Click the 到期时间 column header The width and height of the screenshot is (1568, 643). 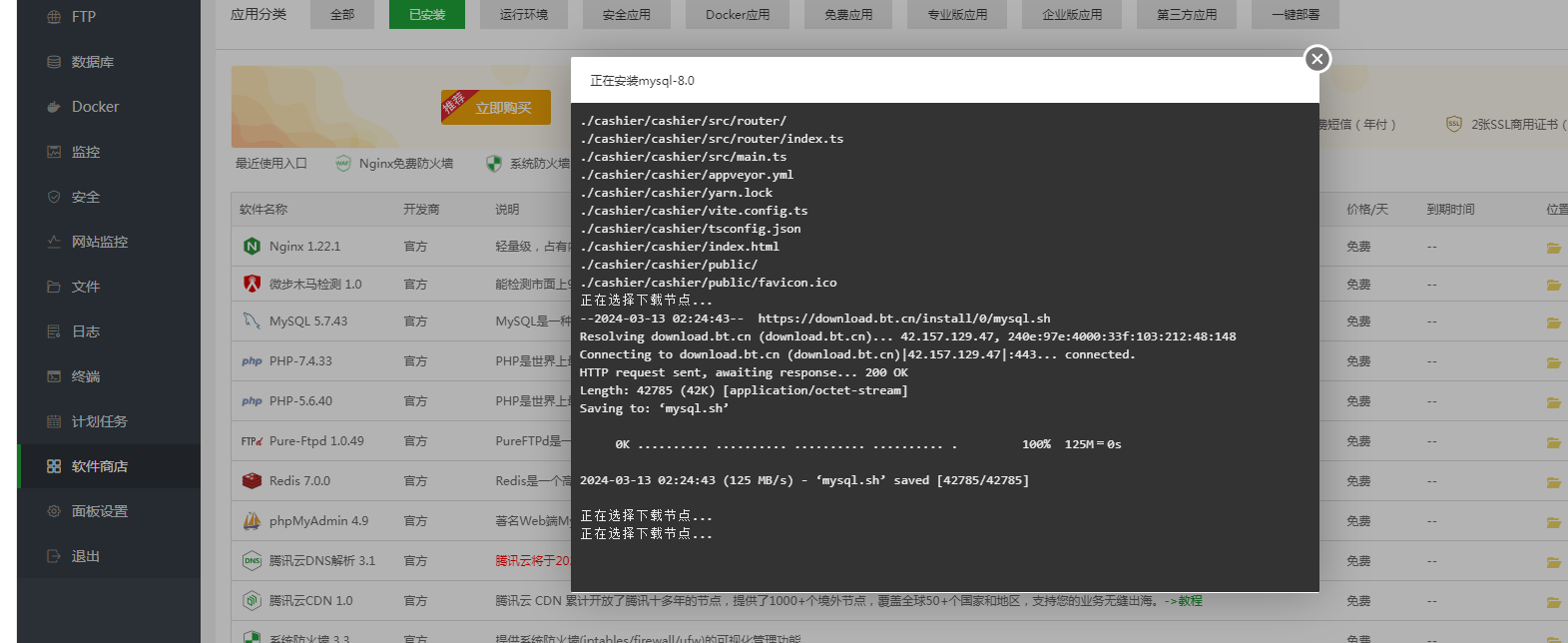1450,210
